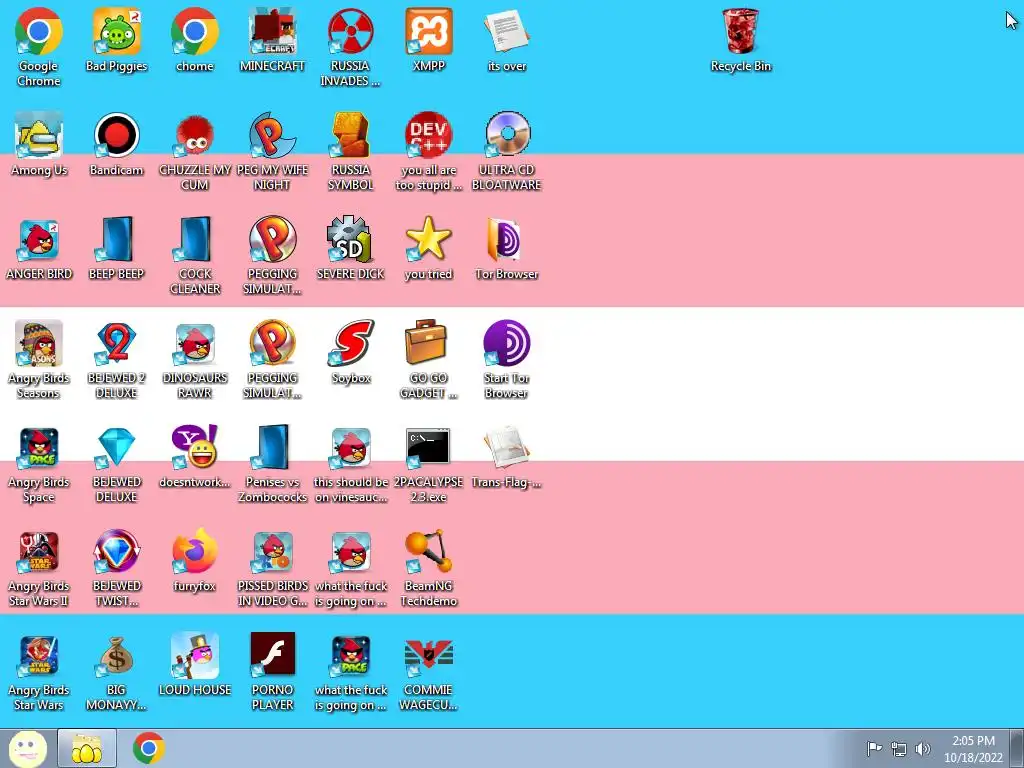Open the pinned eggs folder in taskbar
This screenshot has height=768, width=1024.
click(87, 748)
